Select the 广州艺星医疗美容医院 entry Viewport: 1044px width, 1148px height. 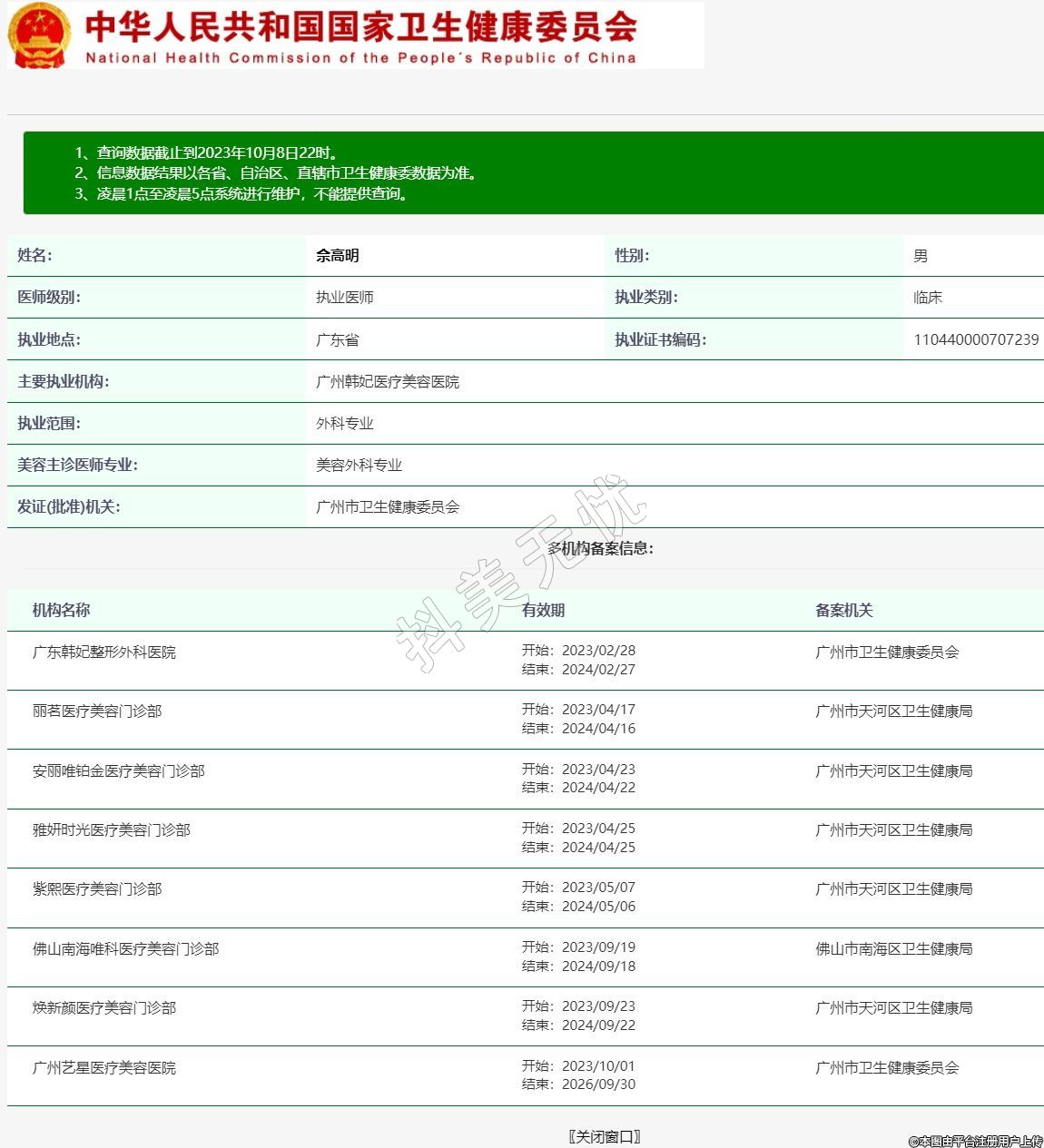(104, 1068)
